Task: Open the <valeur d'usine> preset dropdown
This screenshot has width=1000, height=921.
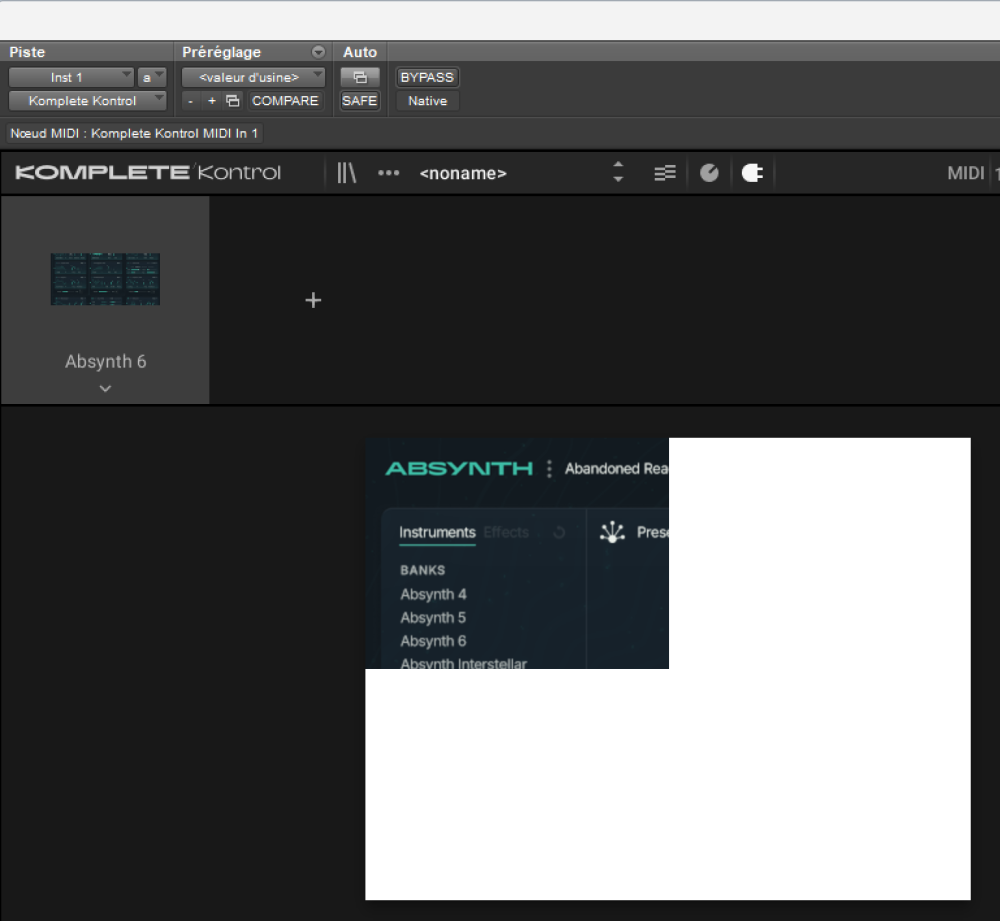Action: point(253,77)
